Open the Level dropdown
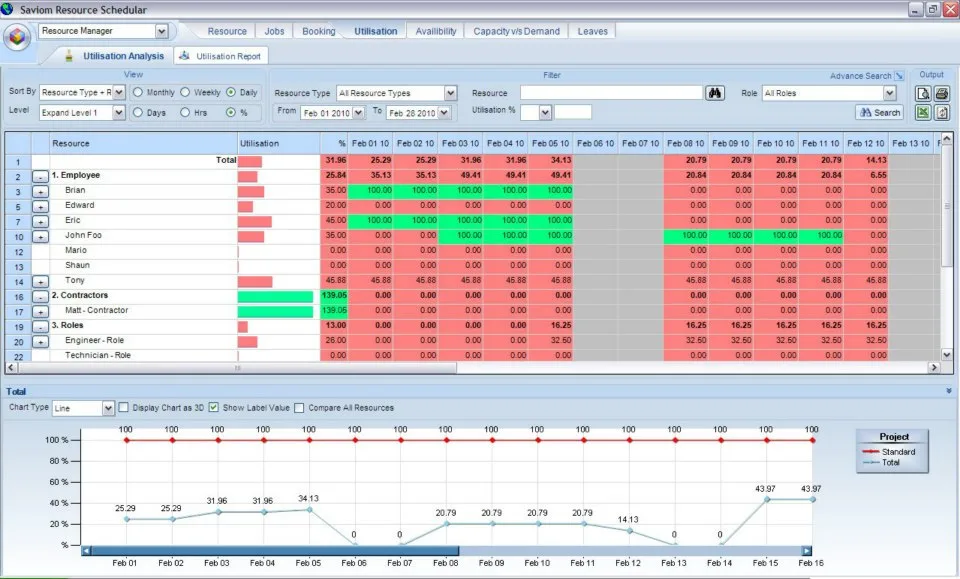Viewport: 960px width, 579px height. [x=119, y=113]
